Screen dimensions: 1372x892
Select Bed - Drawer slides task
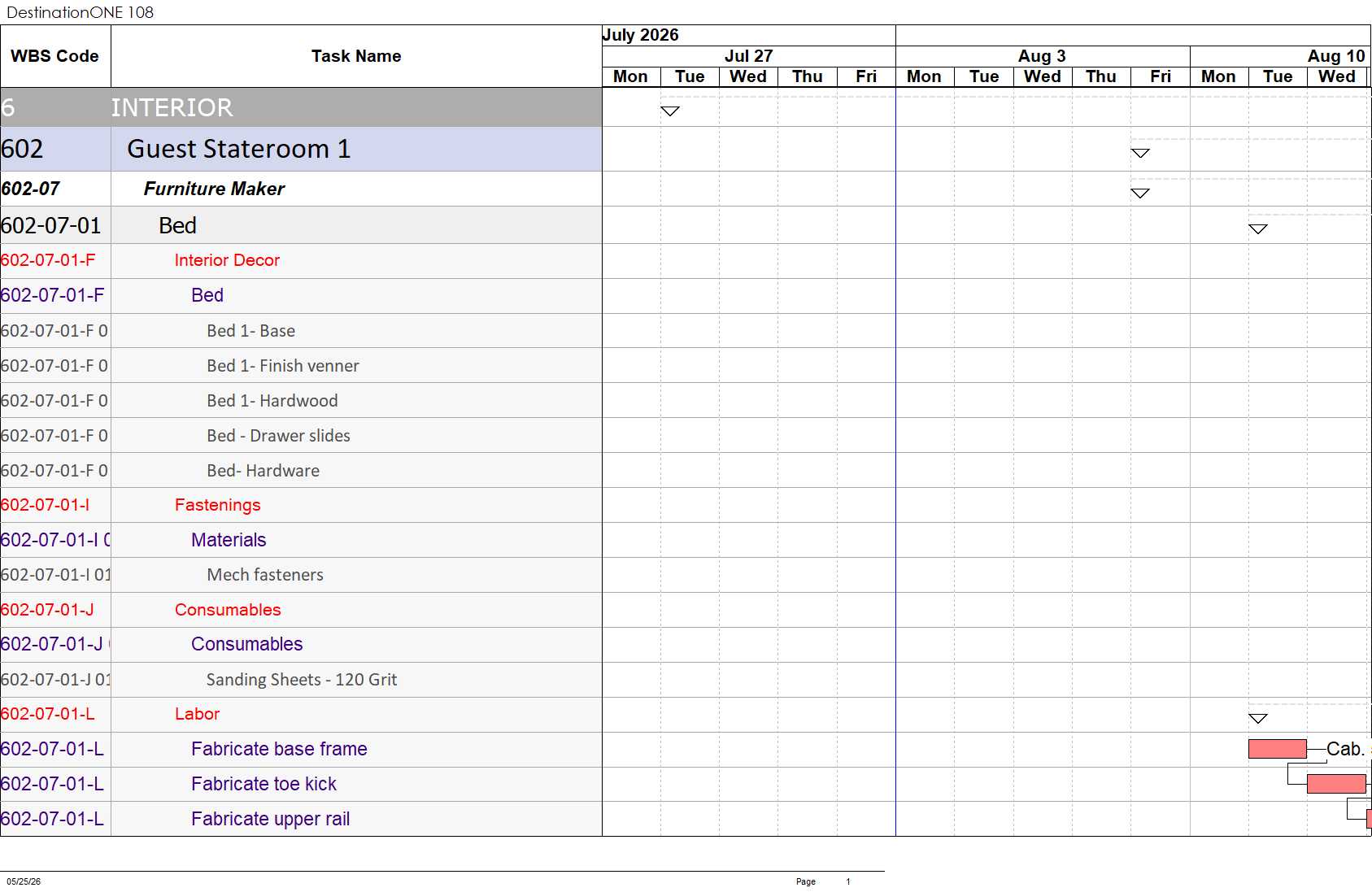click(278, 436)
